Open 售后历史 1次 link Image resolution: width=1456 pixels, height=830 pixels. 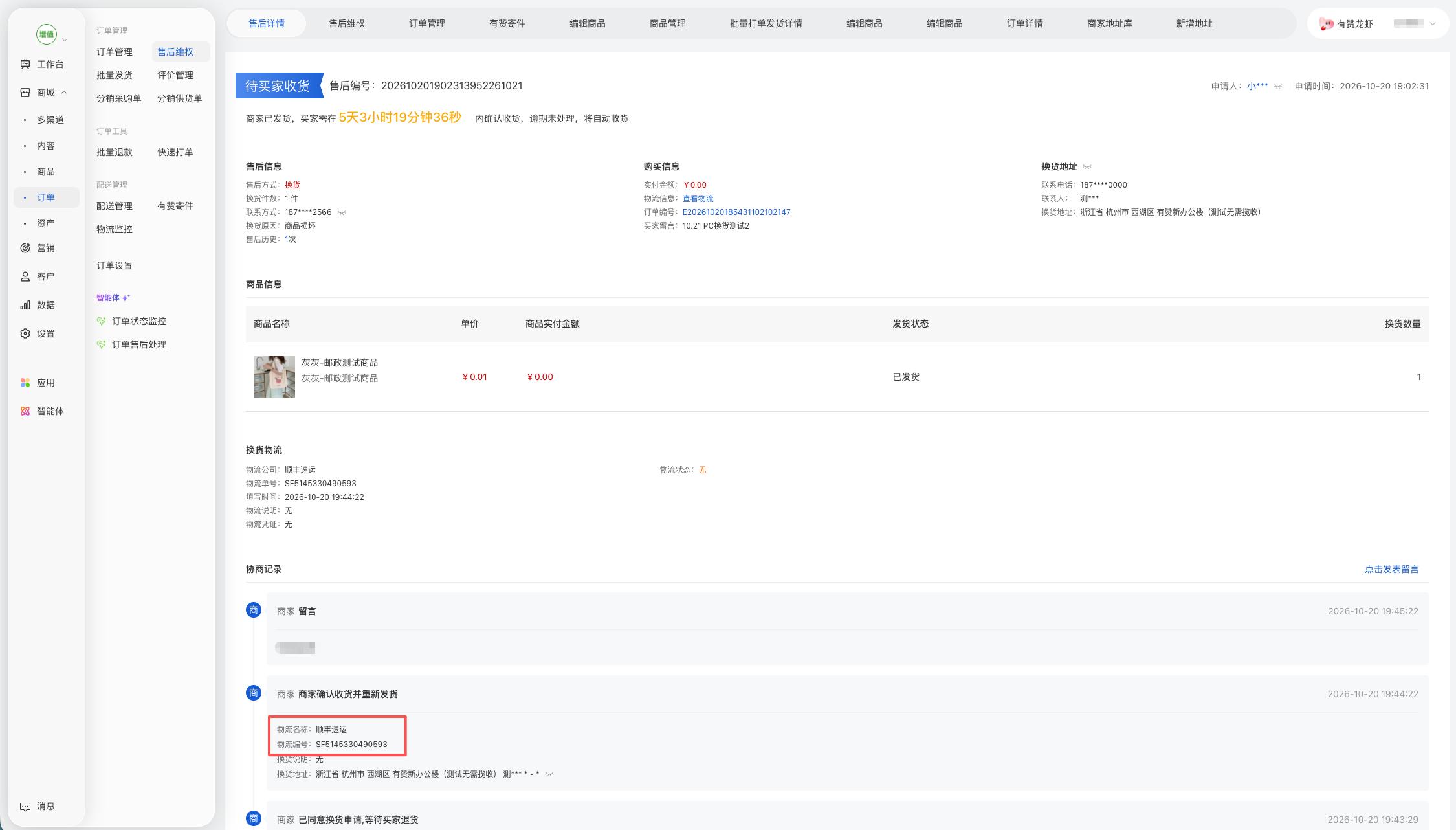click(x=291, y=240)
